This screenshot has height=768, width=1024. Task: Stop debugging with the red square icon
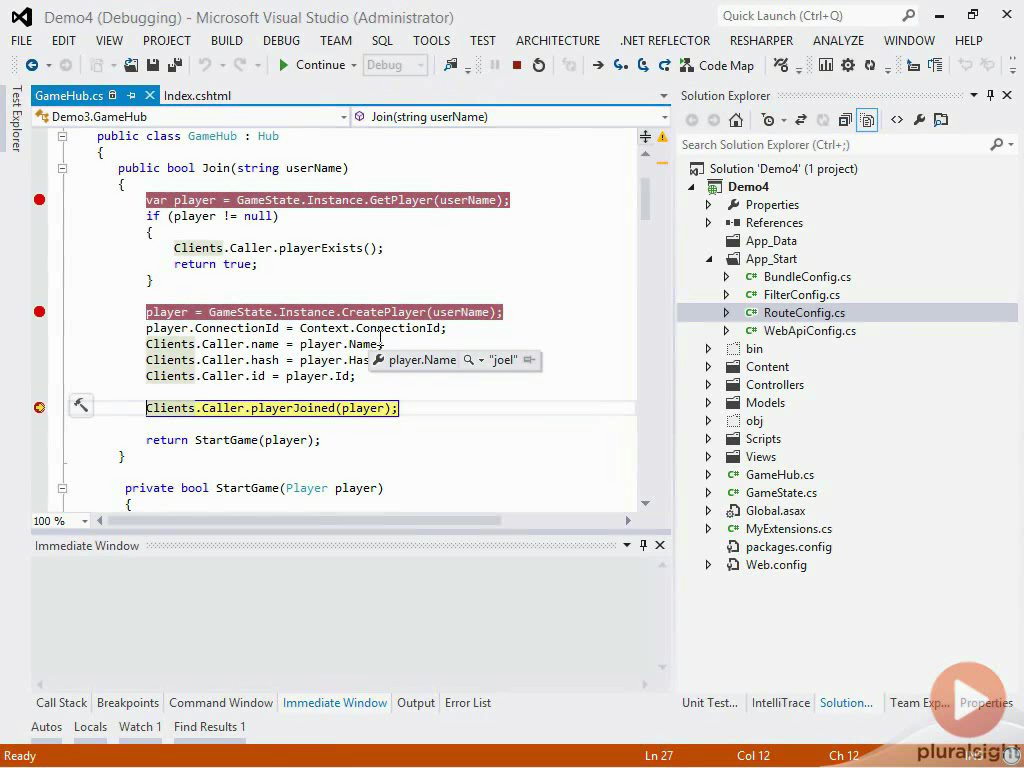517,65
